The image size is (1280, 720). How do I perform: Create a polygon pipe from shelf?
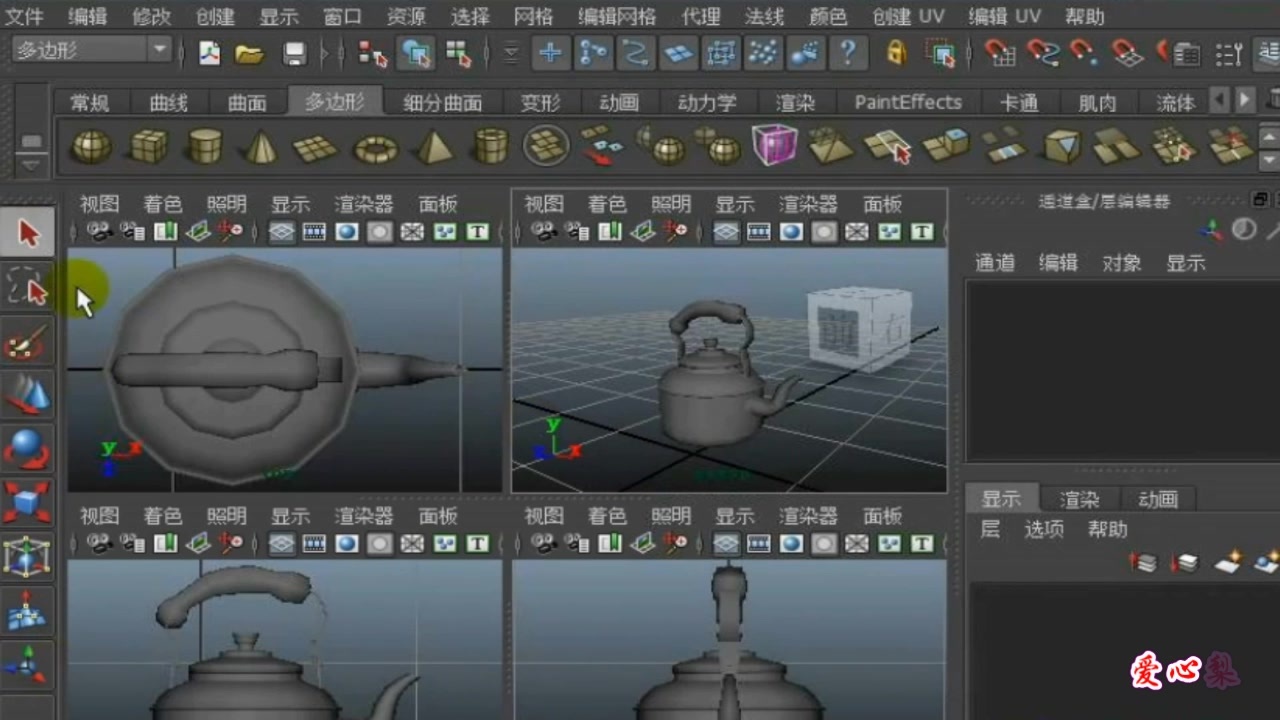491,147
